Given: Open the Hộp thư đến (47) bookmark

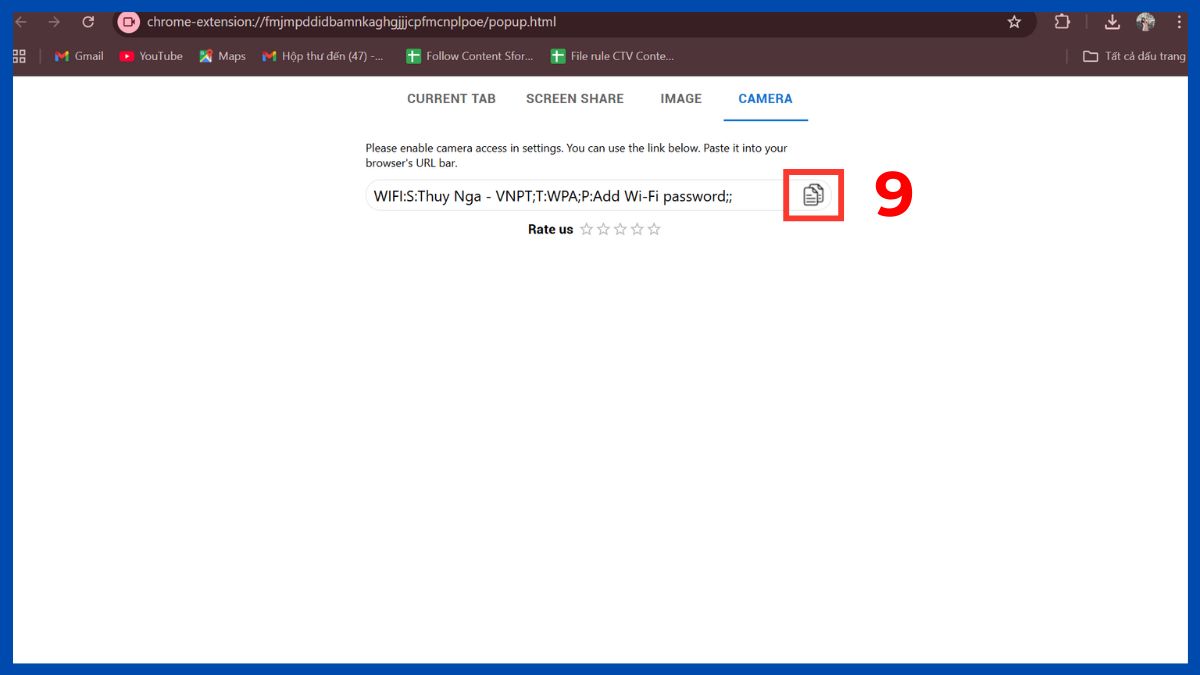Looking at the screenshot, I should (323, 56).
